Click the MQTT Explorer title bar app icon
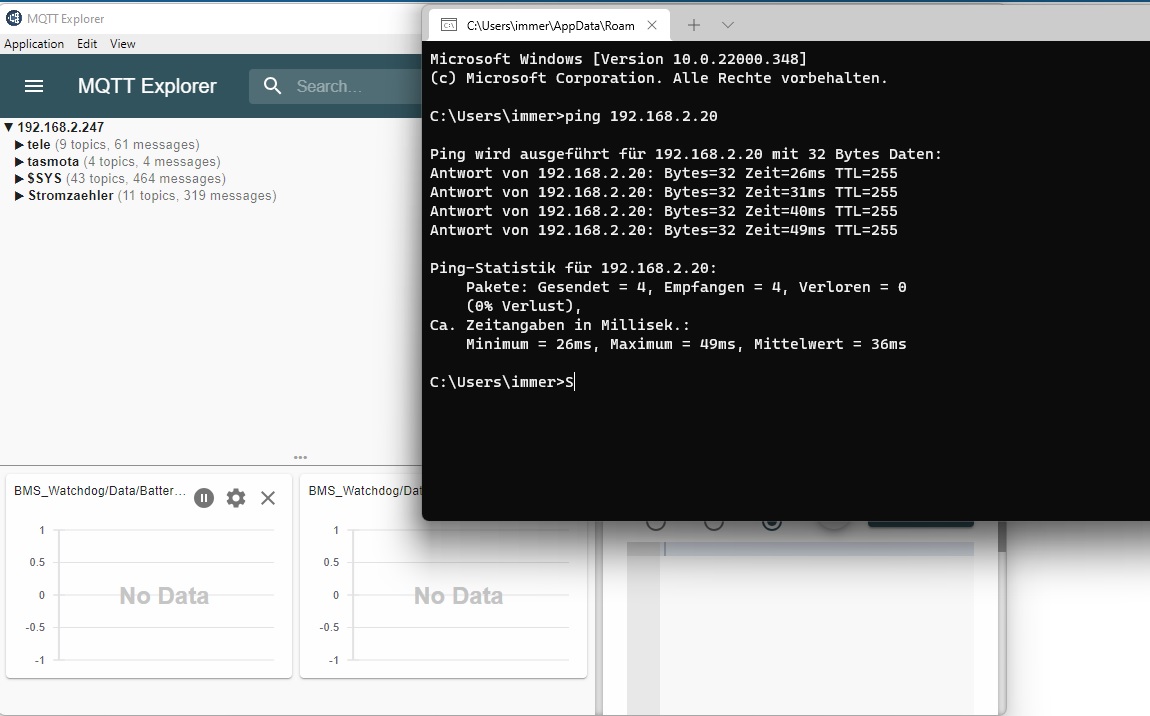 [13, 18]
